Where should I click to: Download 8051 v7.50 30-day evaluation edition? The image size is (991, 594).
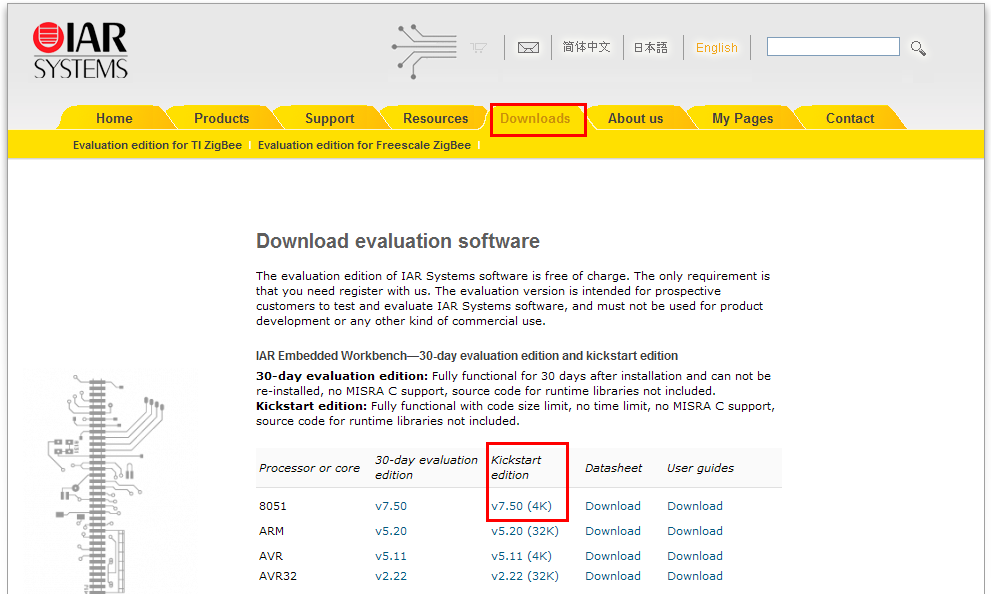tap(391, 506)
